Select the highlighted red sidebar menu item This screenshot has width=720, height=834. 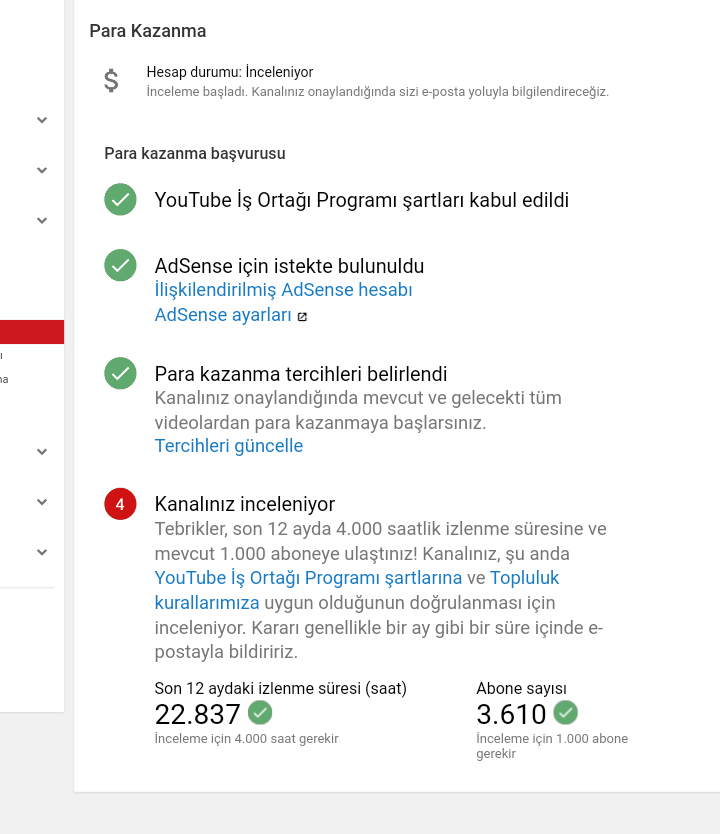[32, 332]
